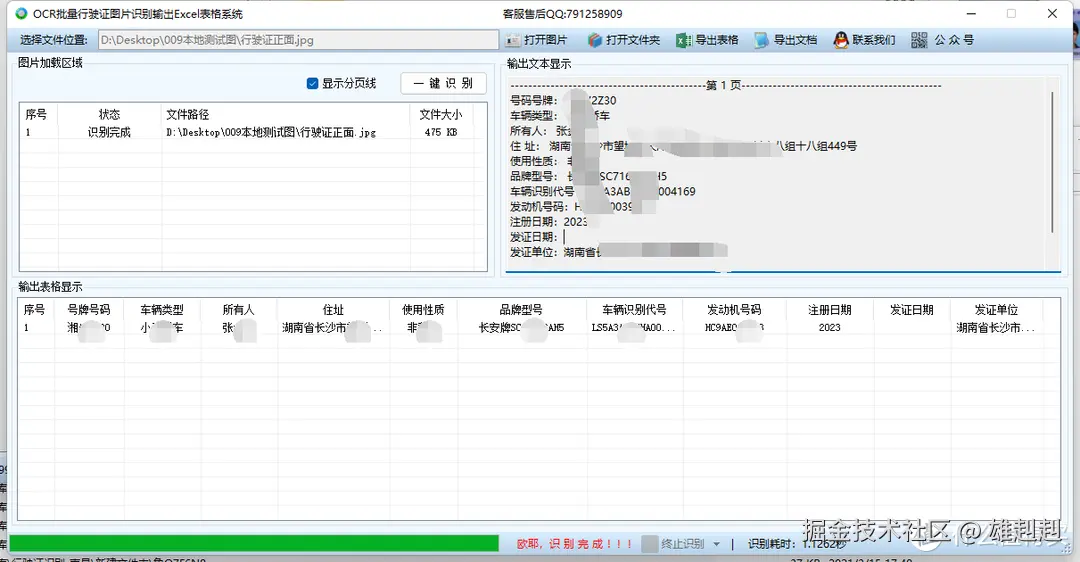
Task: Click the 第 1 页 page separator text
Action: pos(723,85)
